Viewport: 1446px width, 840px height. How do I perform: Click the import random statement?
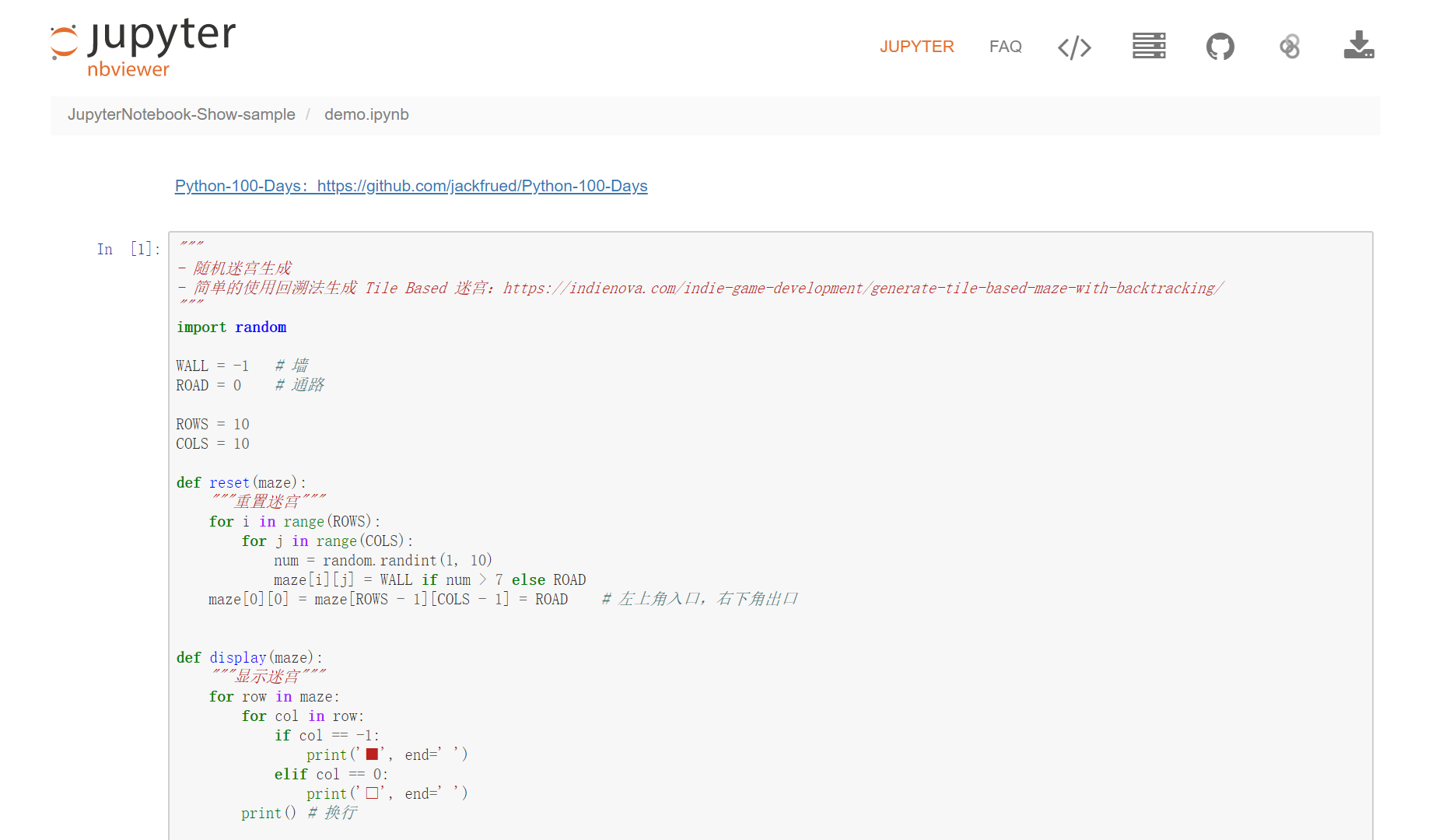(x=231, y=327)
